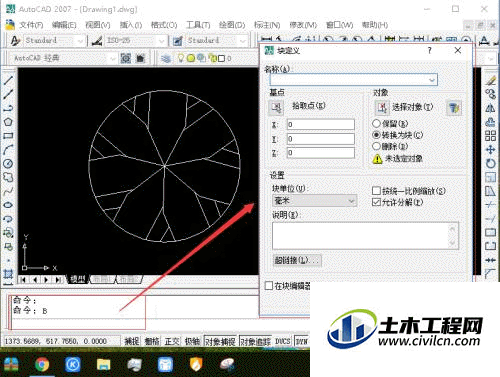Open the Draw menu
Screen dimensions: 500x377
232,25
